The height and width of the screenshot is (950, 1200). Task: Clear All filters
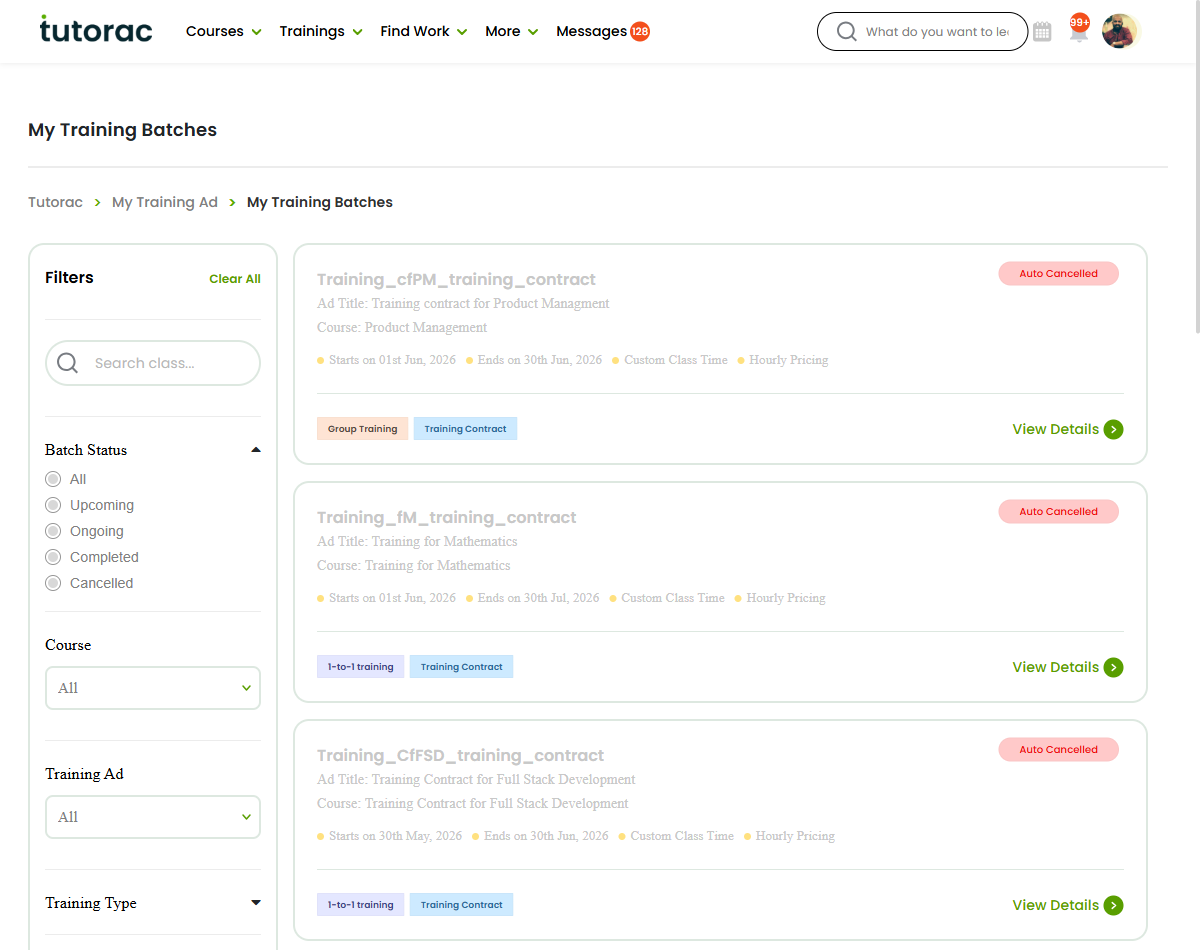[x=235, y=279]
